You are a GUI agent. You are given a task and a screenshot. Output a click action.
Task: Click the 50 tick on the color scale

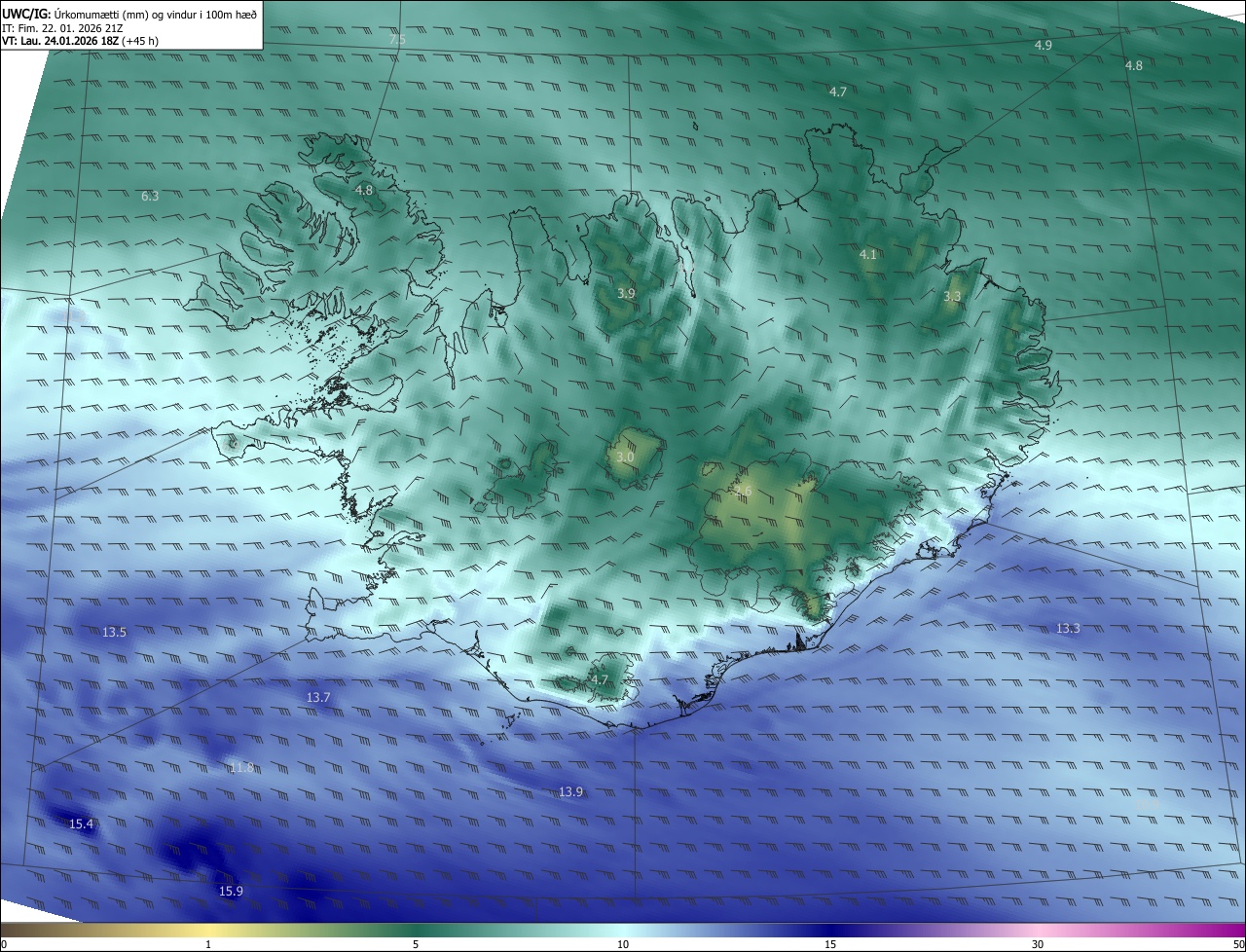[1238, 944]
